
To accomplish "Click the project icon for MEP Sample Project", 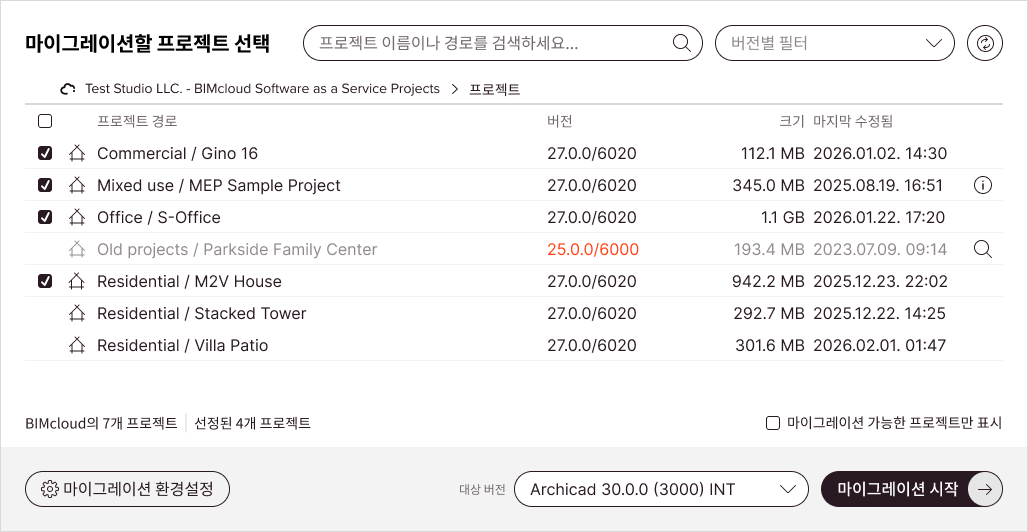I will 77,186.
